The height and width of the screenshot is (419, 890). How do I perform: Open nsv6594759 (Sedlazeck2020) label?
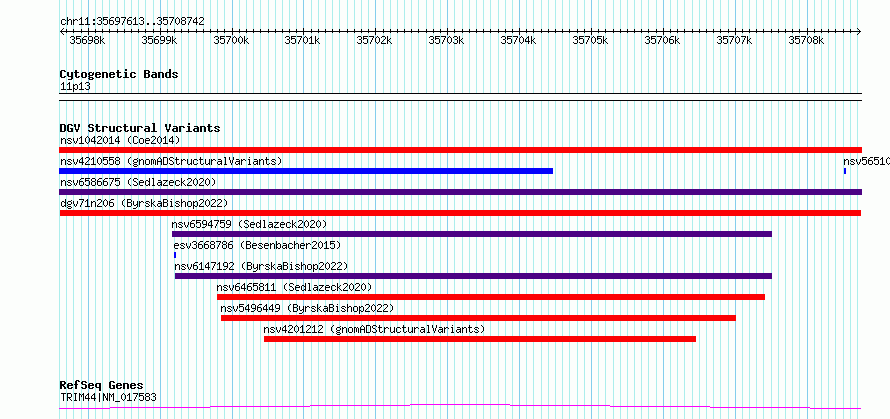tap(250, 224)
